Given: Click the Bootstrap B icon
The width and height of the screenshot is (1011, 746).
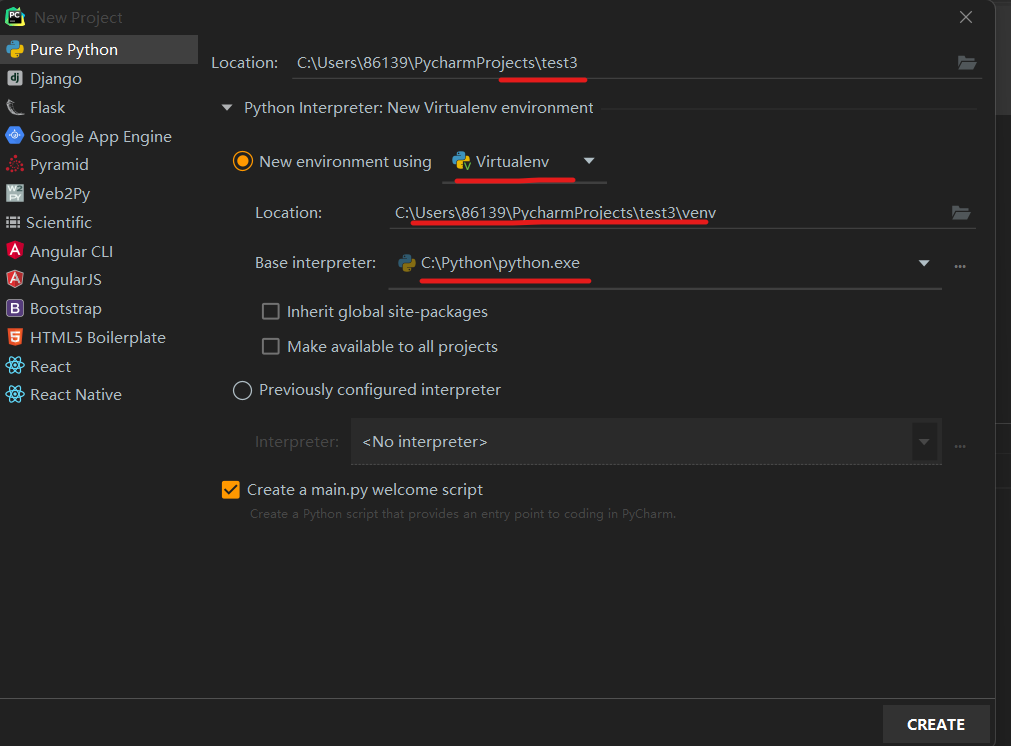Looking at the screenshot, I should [15, 308].
